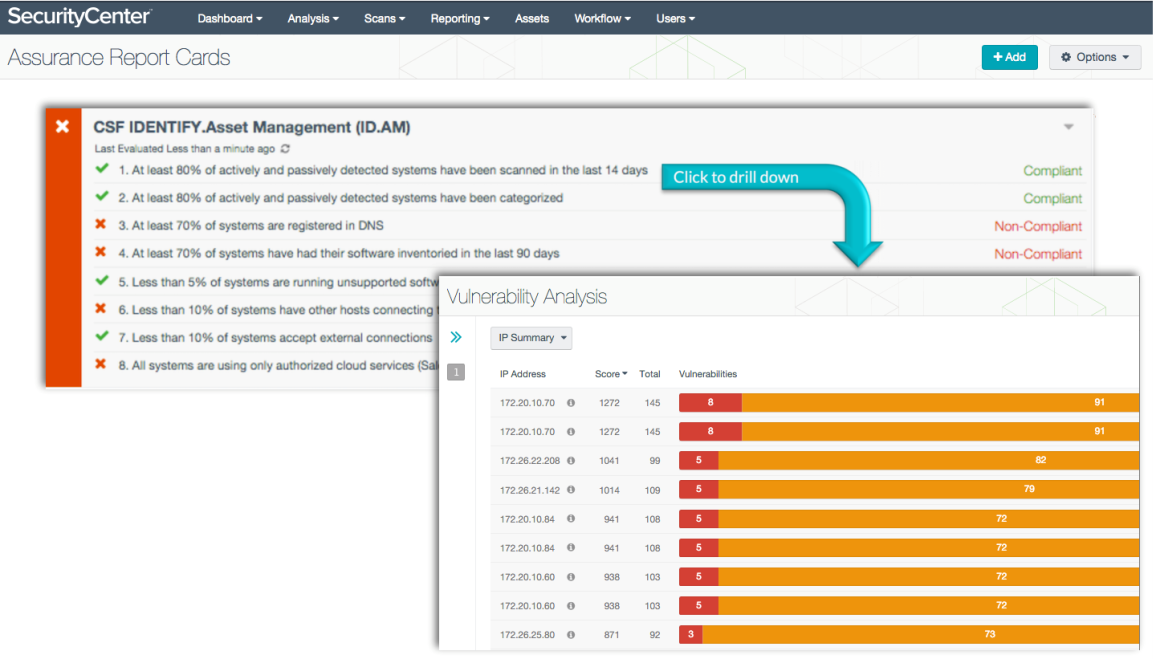Open the IP Summary dropdown
Viewport: 1156px width, 659px height.
(531, 338)
